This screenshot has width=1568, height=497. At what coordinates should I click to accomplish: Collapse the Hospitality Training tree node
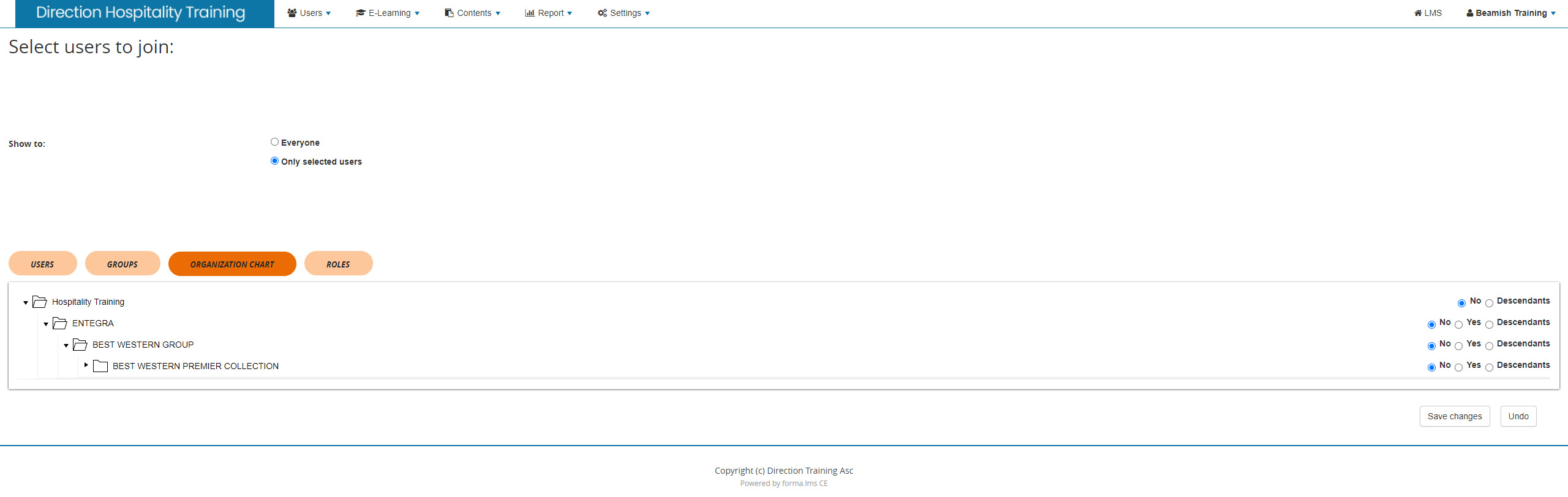(26, 302)
